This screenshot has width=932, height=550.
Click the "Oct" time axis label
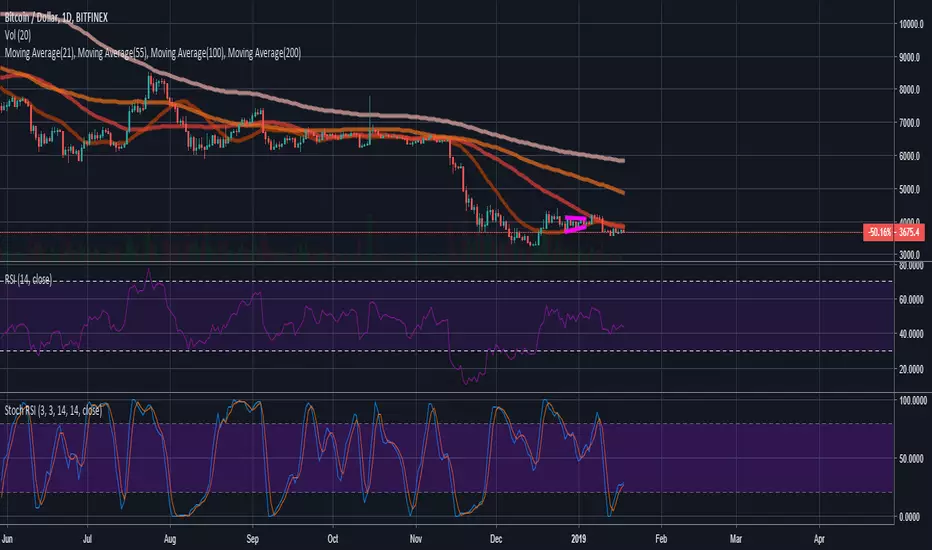coord(333,539)
